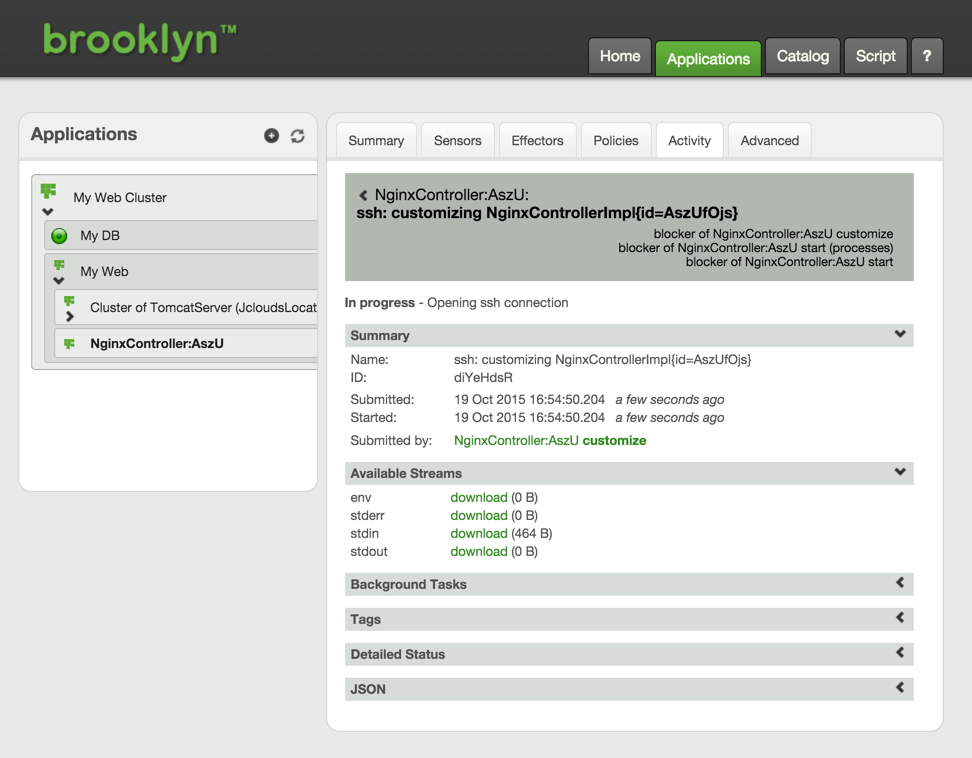
Task: Go to Catalog in top navigation
Action: tap(803, 57)
